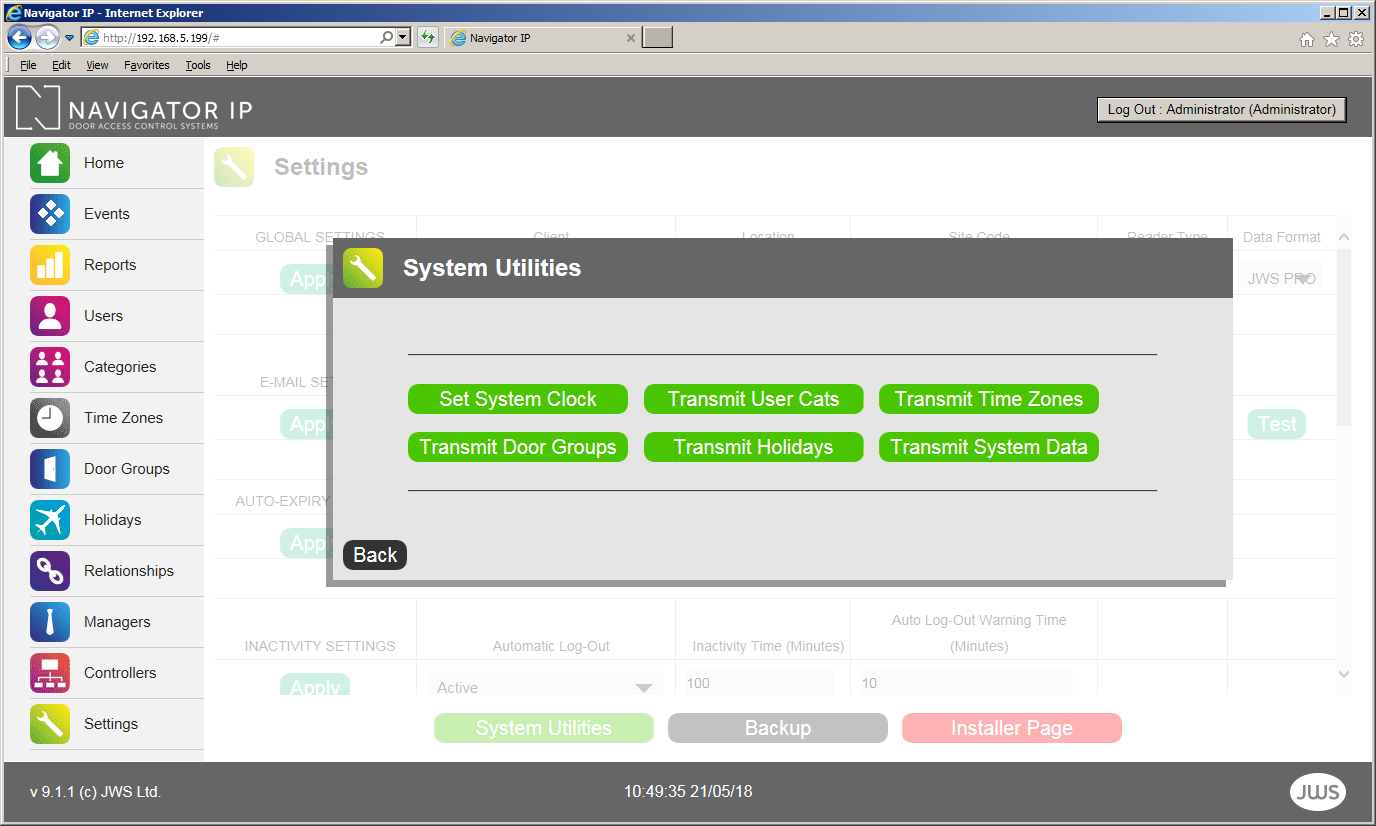The image size is (1376, 826).
Task: Open the View menu
Action: point(97,65)
